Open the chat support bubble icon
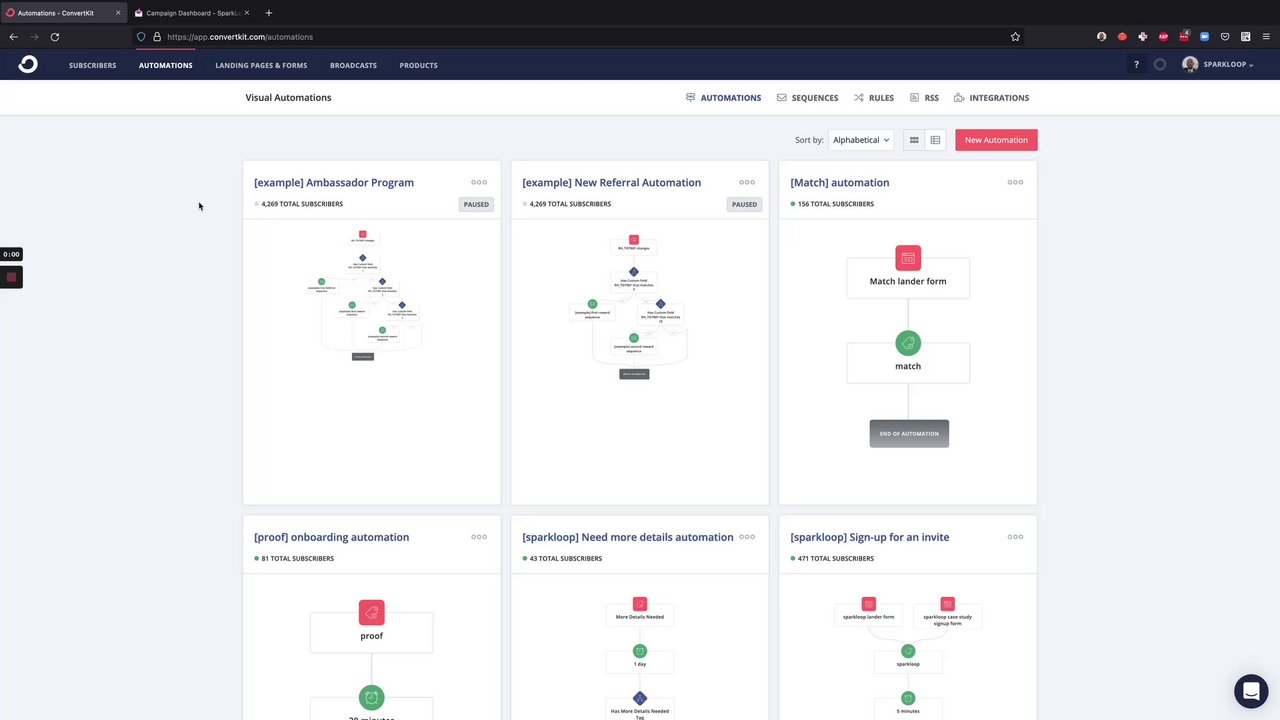Screen dimensions: 1280x720 1251,691
